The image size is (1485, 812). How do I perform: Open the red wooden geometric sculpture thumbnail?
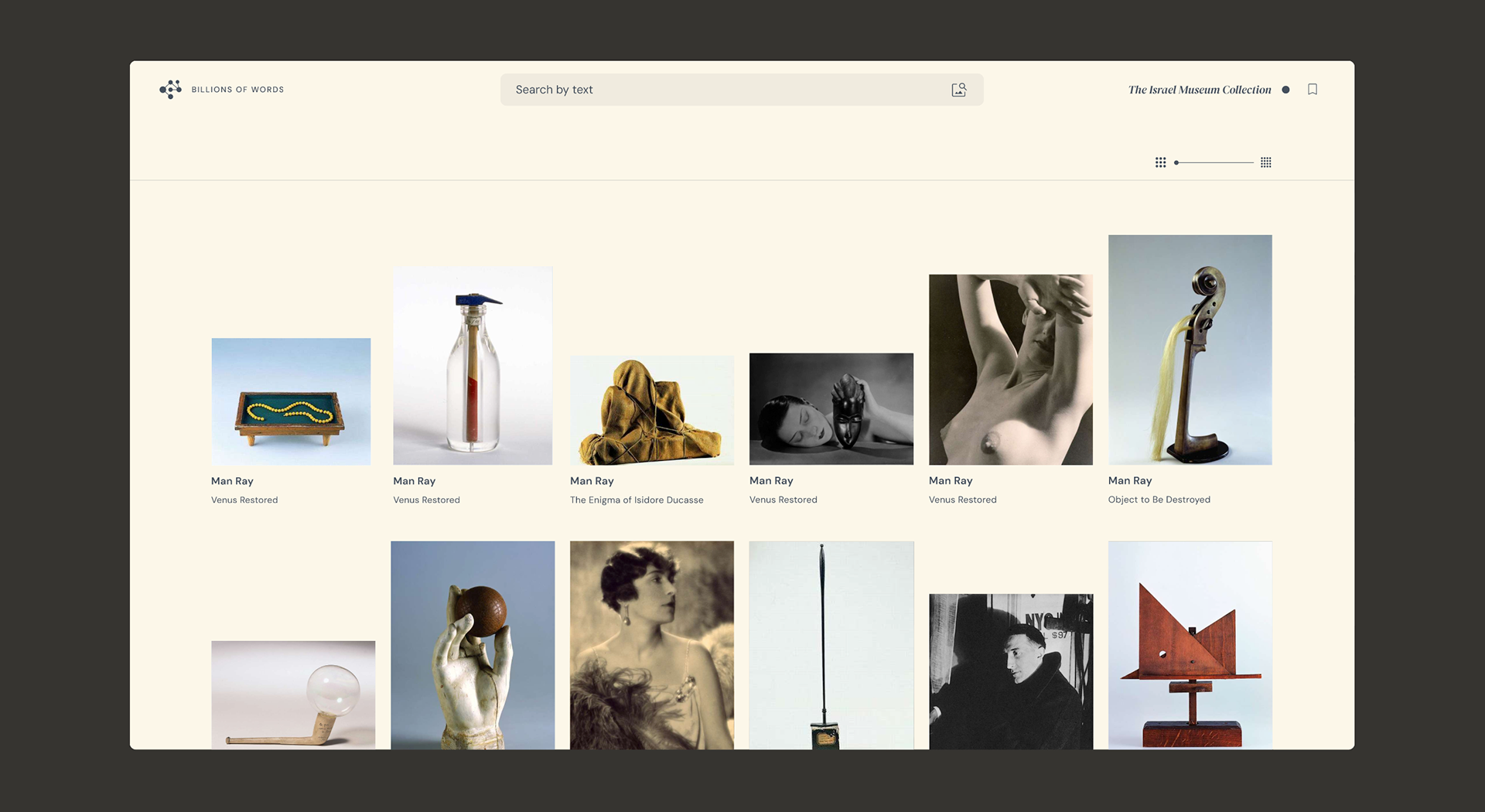pyautogui.click(x=1190, y=645)
